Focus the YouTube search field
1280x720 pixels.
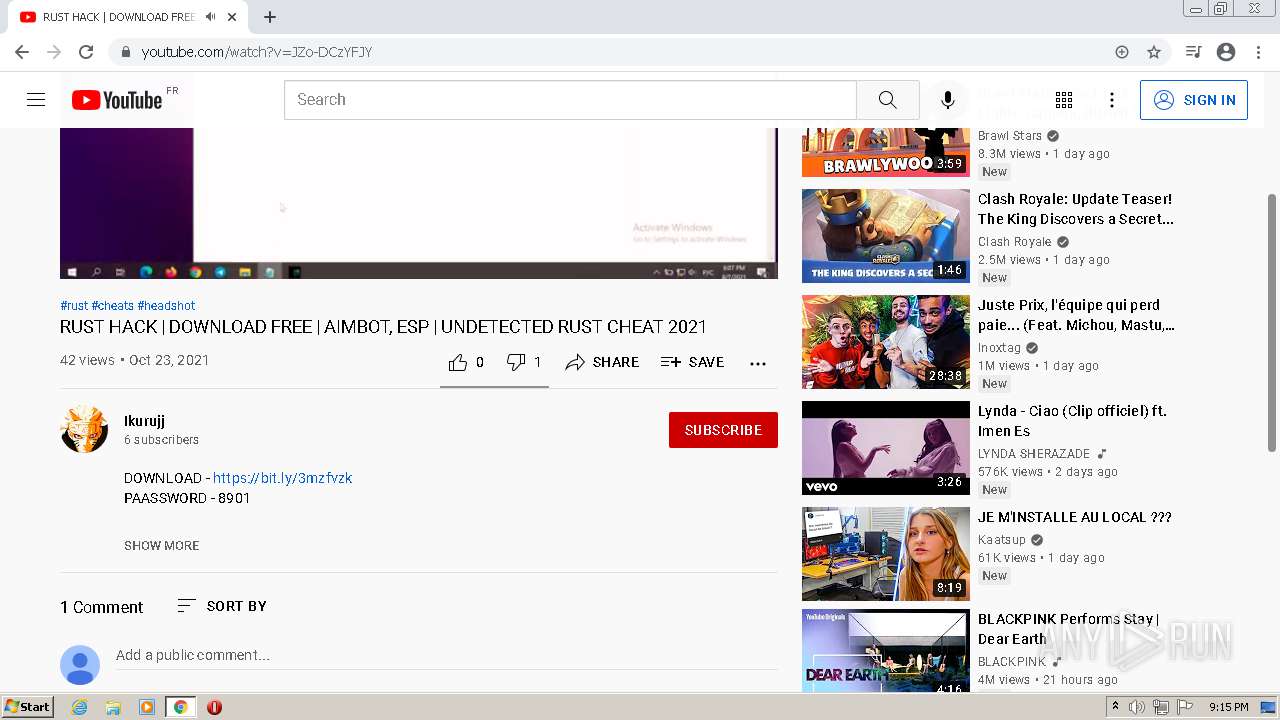coord(570,100)
